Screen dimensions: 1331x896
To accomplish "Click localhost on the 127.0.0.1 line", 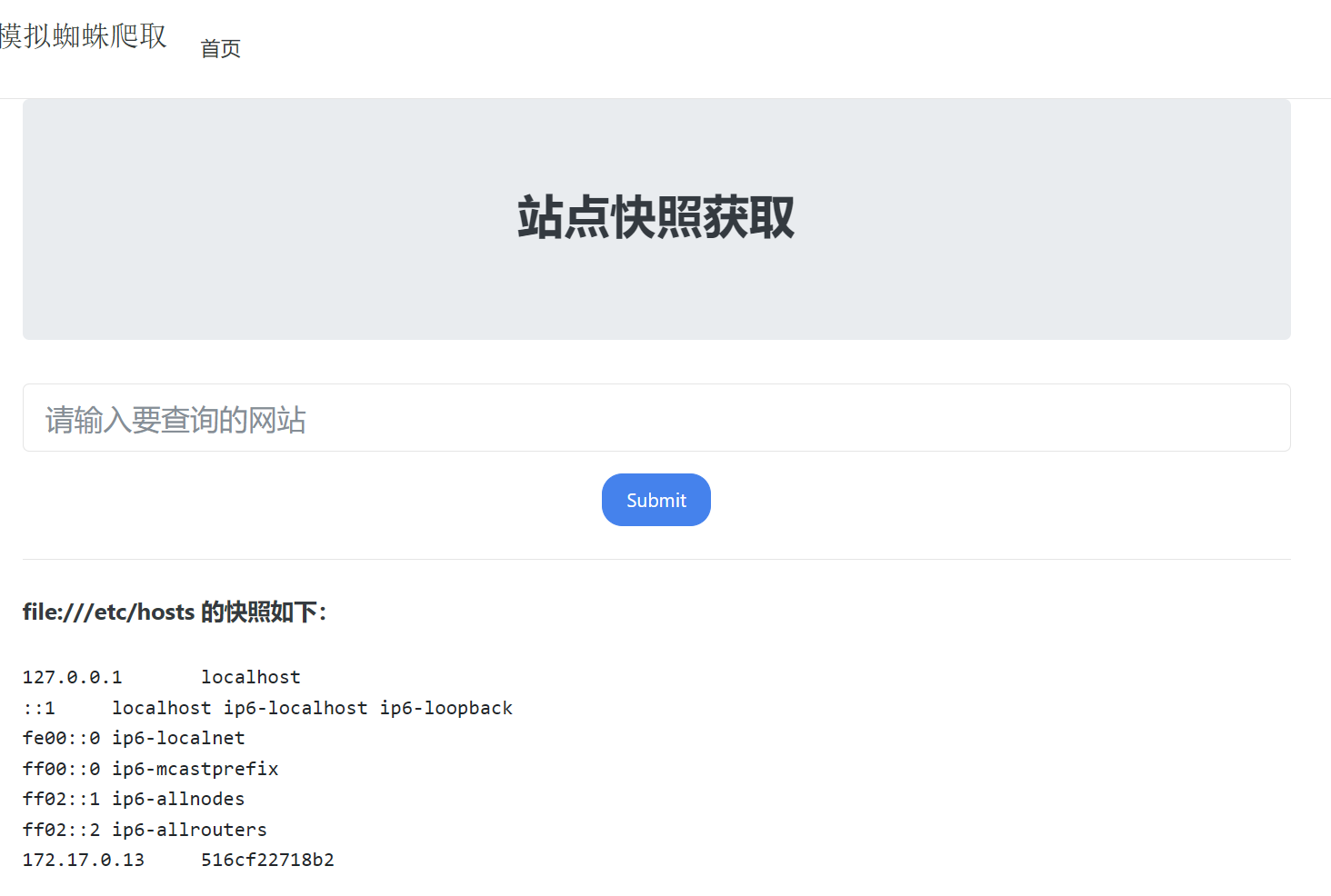I will point(250,677).
